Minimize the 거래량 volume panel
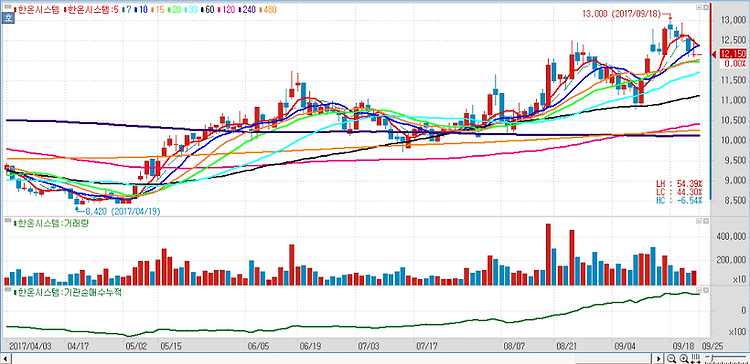 pos(699,221)
